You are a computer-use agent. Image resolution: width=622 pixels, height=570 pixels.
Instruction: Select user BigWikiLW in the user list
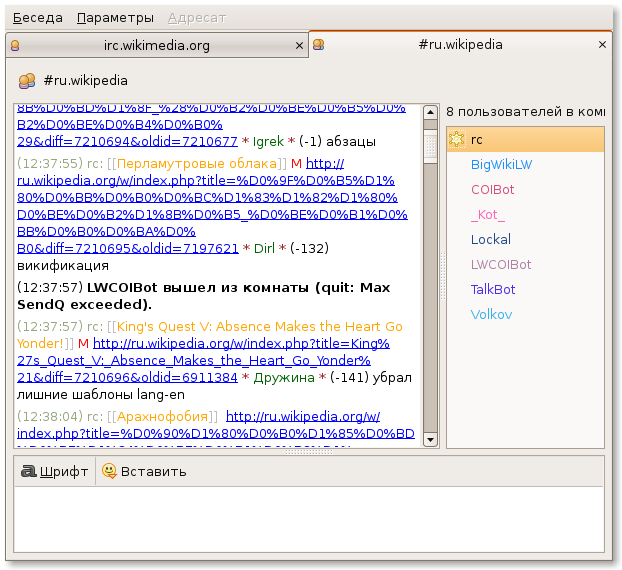tap(525, 164)
